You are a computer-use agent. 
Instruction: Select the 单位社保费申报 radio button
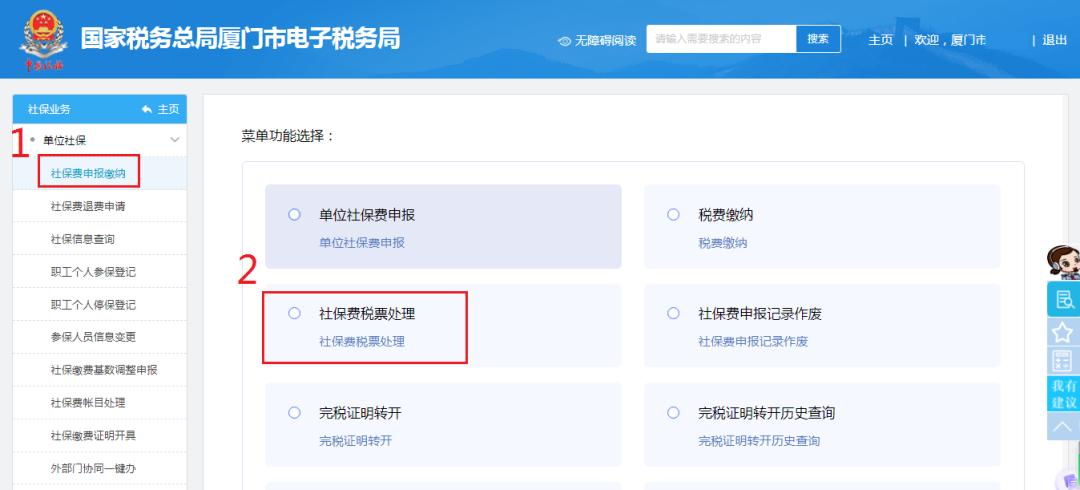coord(294,214)
